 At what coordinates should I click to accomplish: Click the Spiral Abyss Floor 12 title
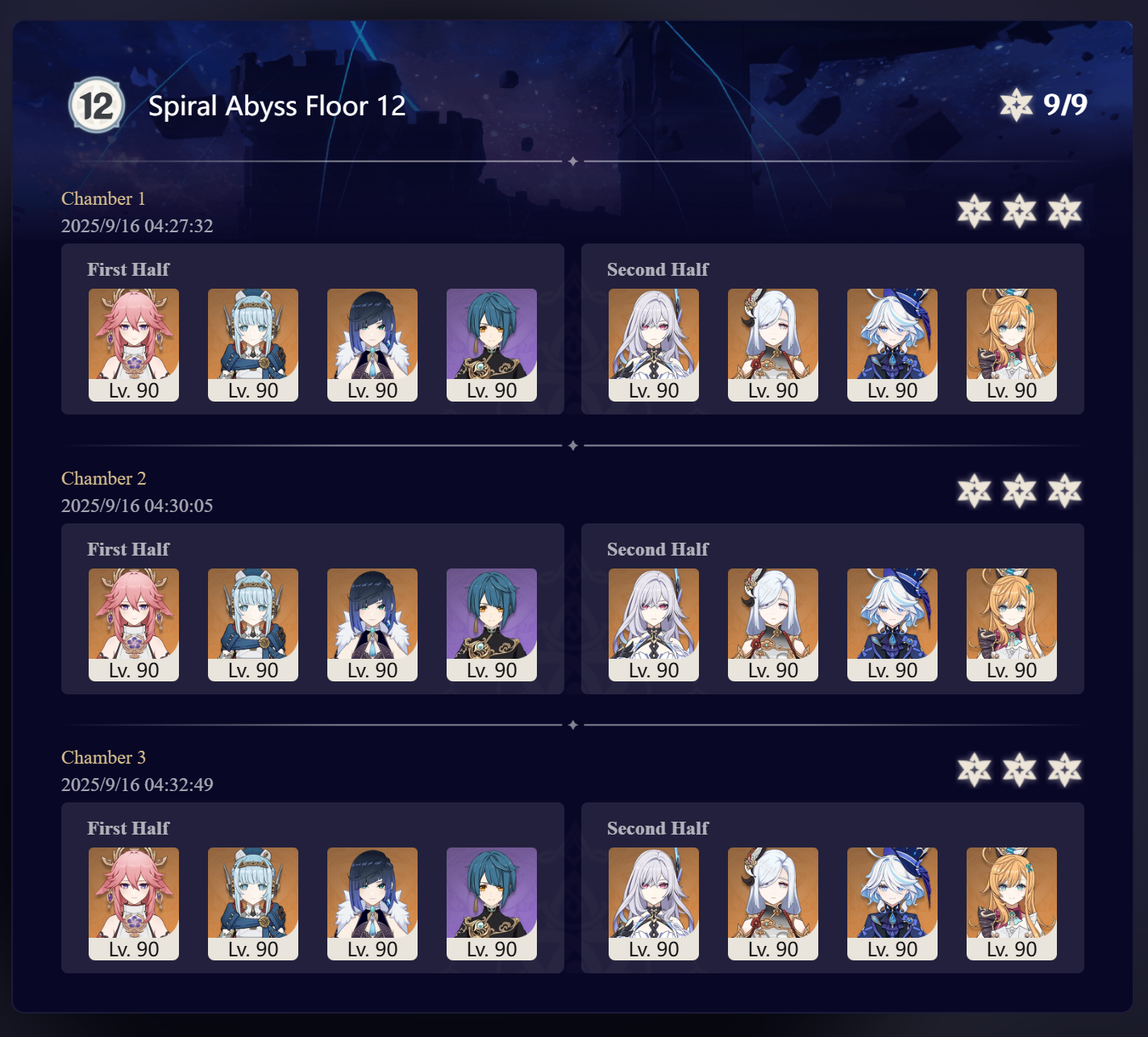click(x=277, y=106)
